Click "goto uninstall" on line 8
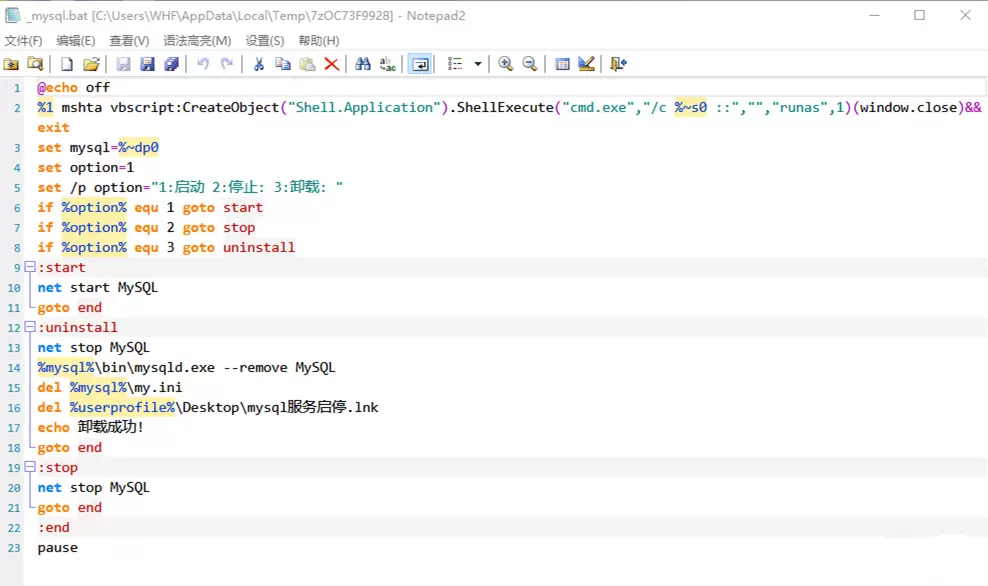Screen dimensions: 988x586 239,248
